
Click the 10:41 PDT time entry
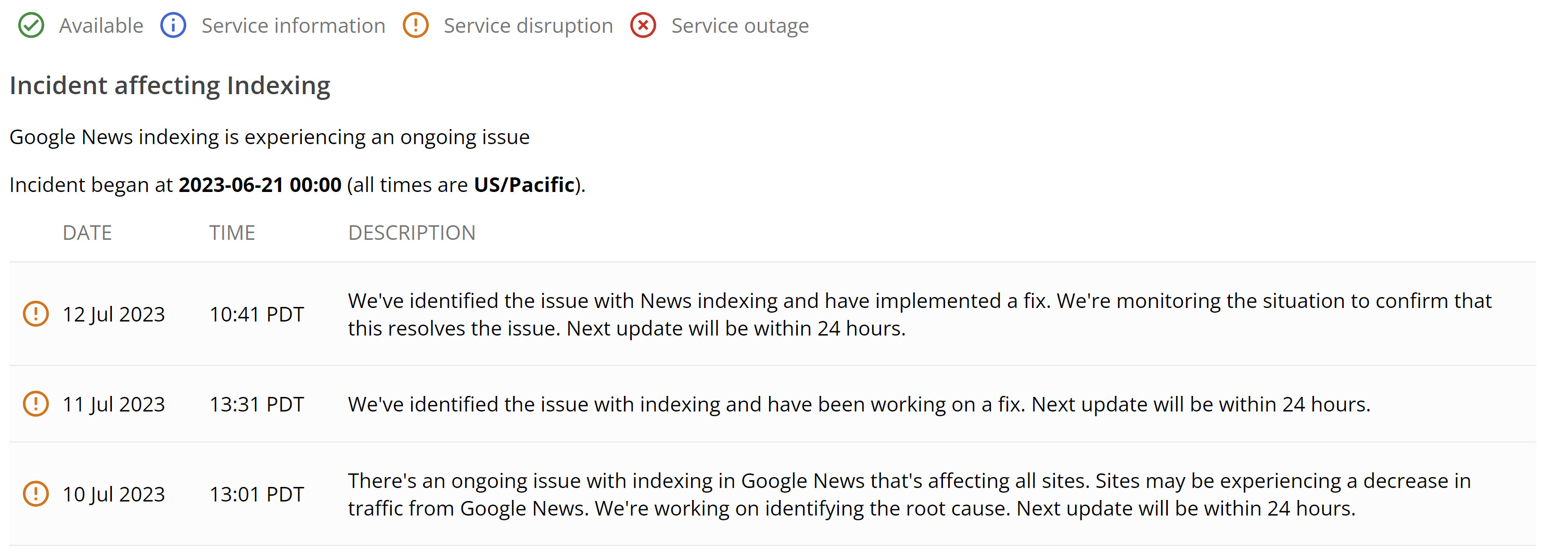click(256, 314)
